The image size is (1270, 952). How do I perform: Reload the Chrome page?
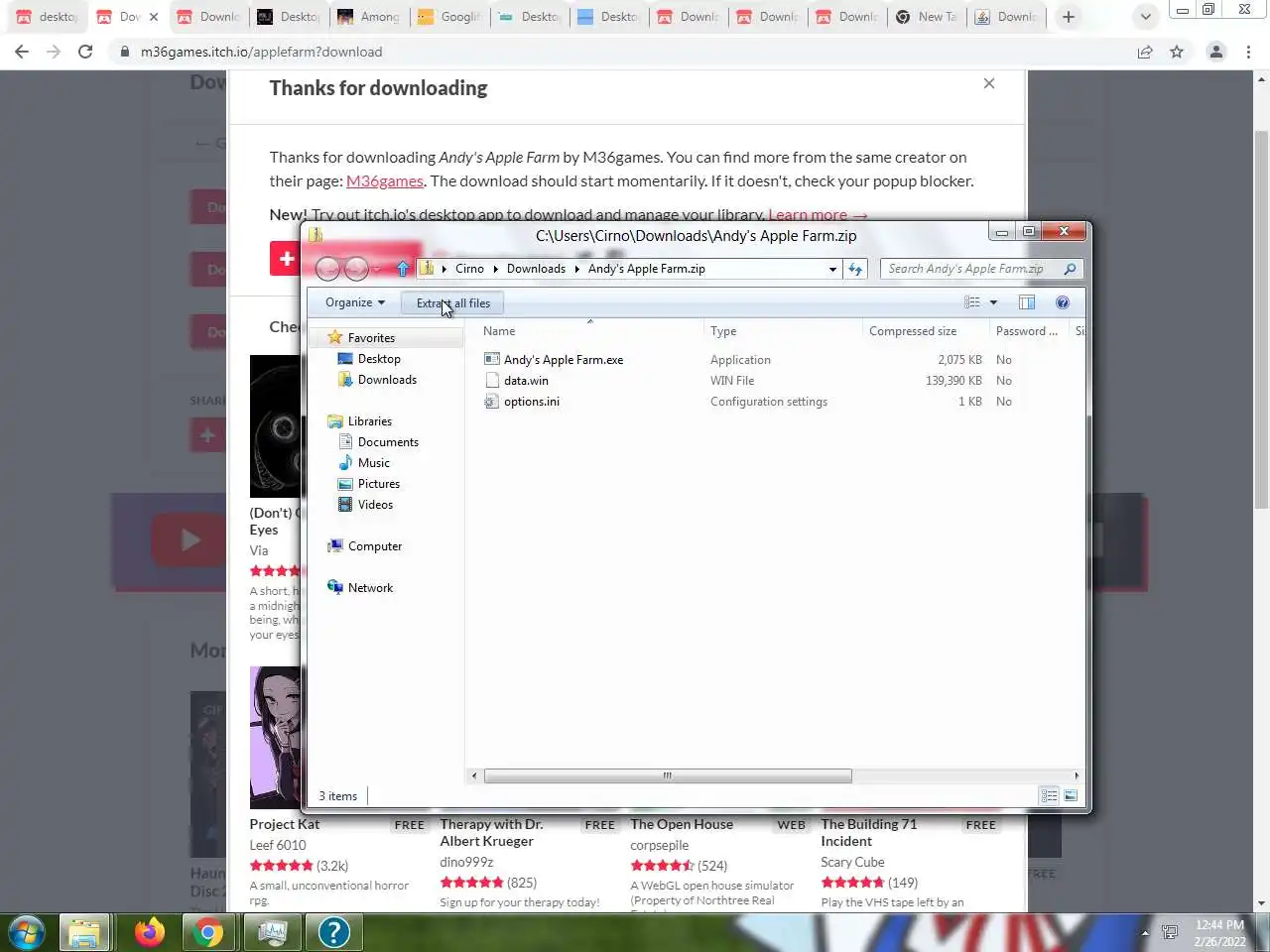pyautogui.click(x=85, y=52)
